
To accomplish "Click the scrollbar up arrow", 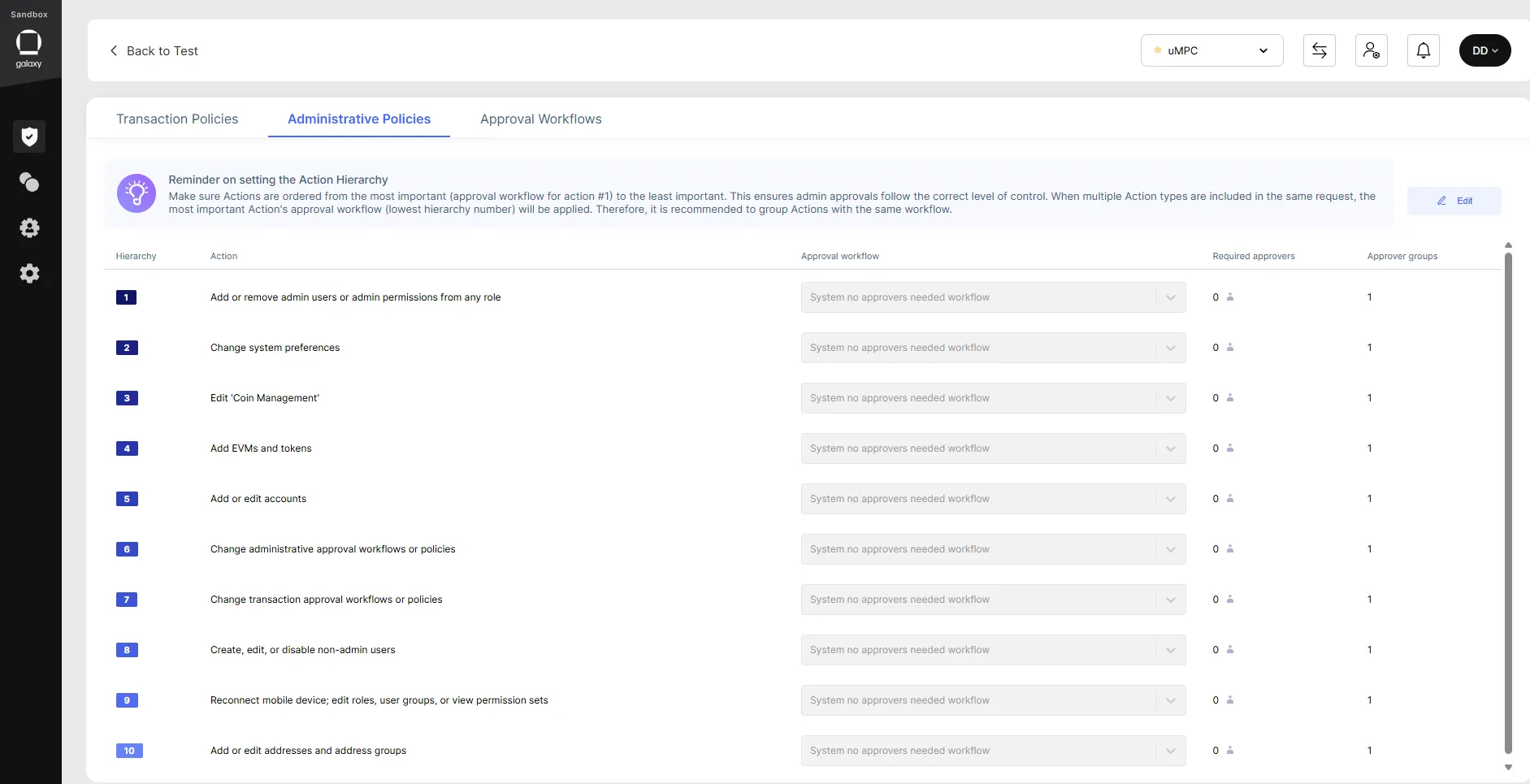I will (1508, 245).
